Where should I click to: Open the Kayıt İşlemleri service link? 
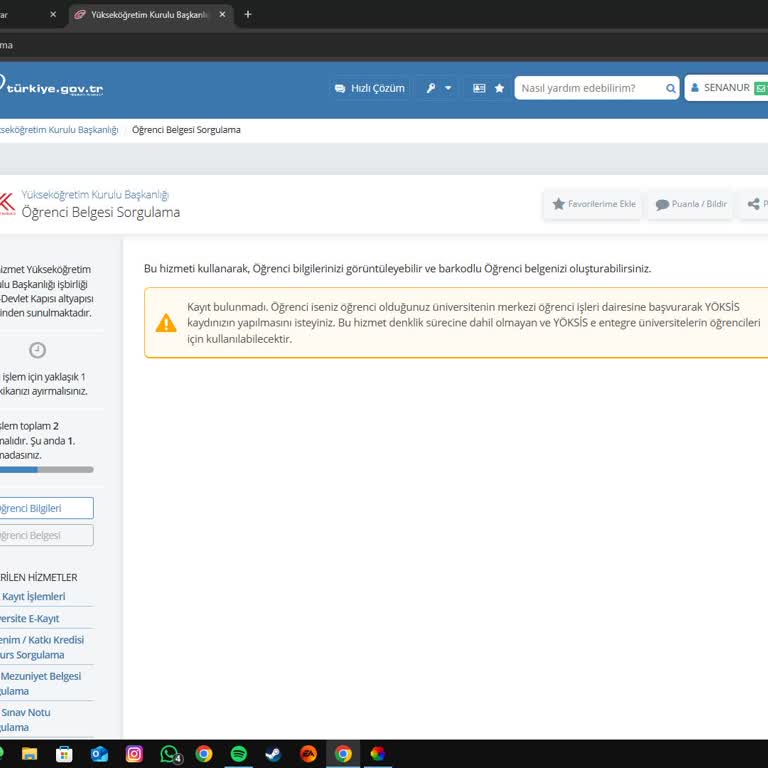(x=33, y=596)
